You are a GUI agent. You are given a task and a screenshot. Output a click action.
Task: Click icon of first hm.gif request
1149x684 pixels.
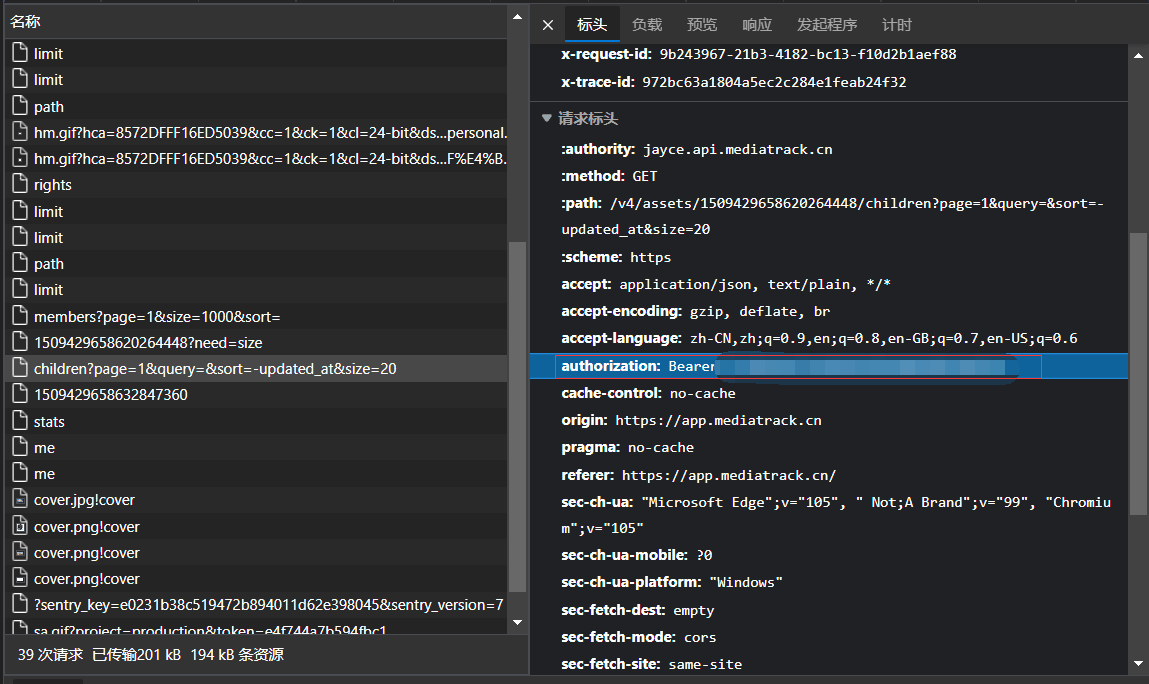[19, 132]
